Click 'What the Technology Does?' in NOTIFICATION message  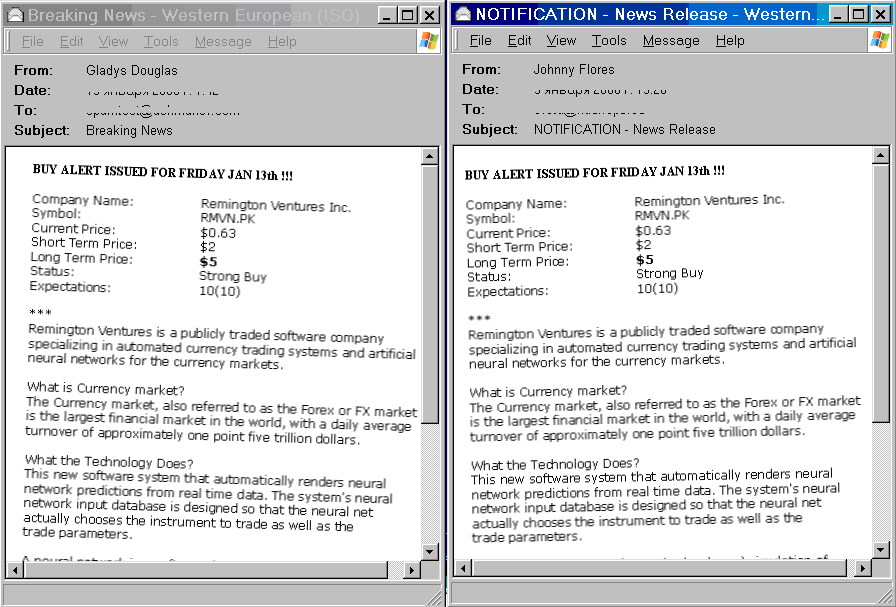point(555,464)
